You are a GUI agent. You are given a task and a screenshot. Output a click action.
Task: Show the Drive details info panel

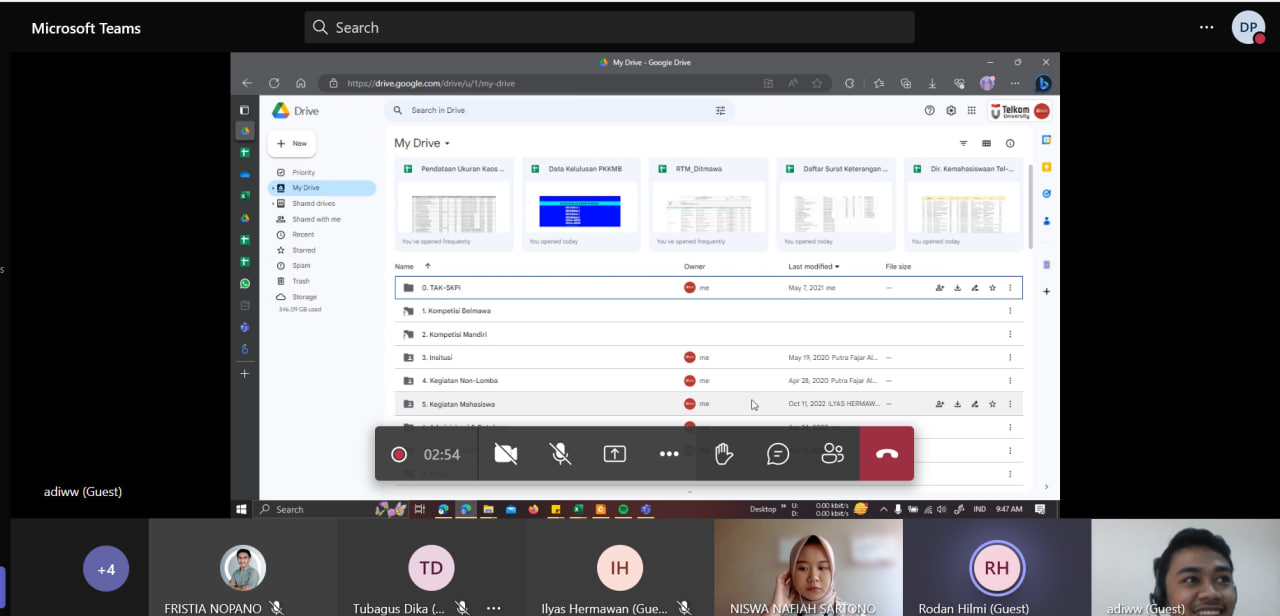[1010, 143]
